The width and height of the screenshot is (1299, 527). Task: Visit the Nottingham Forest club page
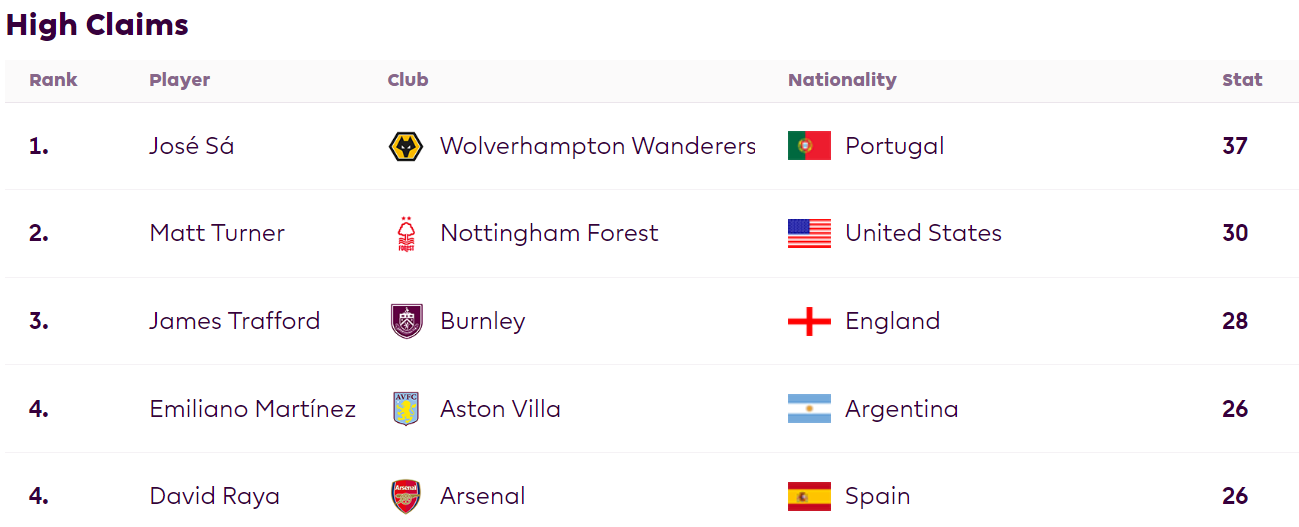click(549, 234)
